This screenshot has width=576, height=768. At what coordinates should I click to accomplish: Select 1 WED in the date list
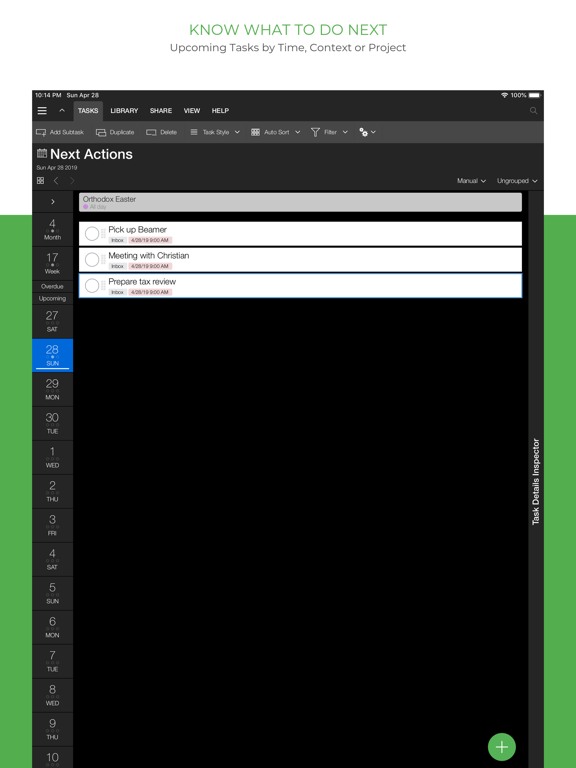coord(52,457)
